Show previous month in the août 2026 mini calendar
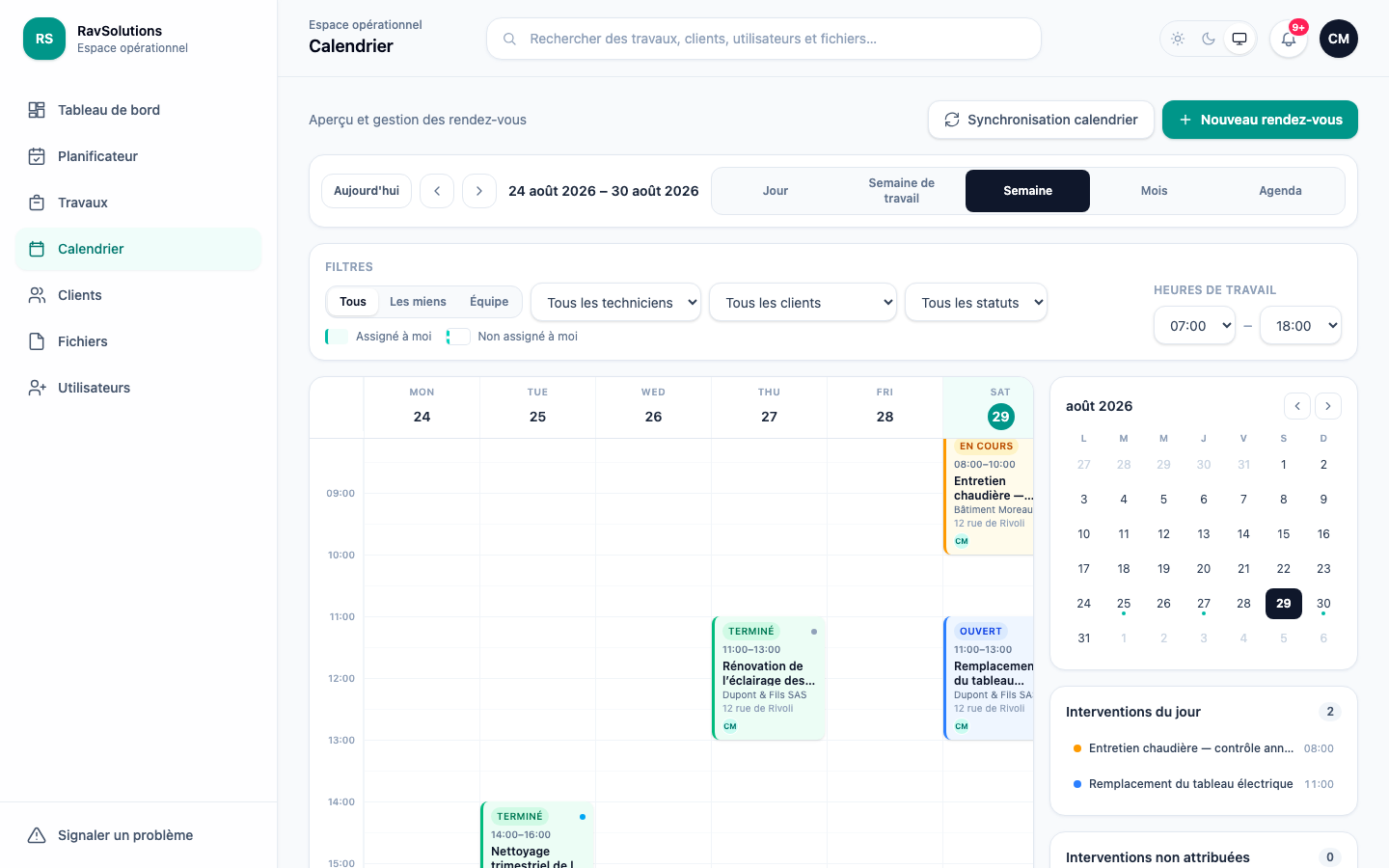 coord(1297,406)
